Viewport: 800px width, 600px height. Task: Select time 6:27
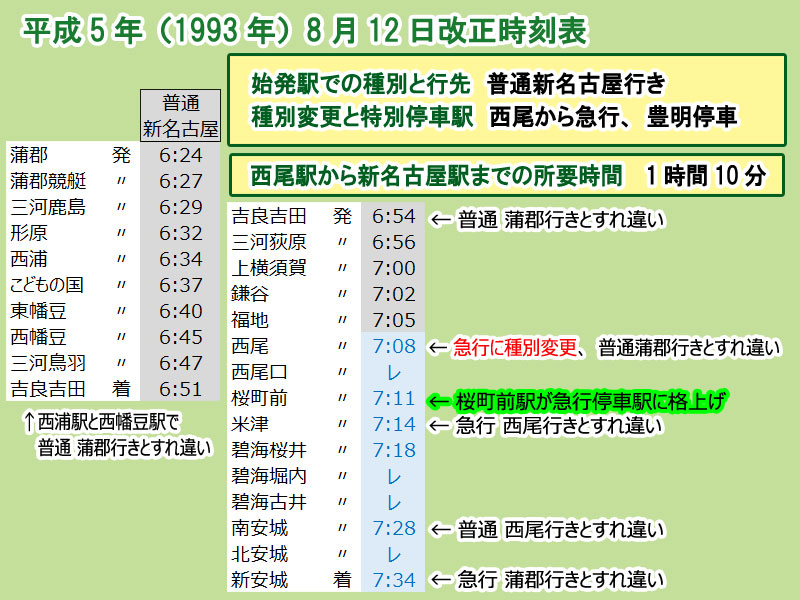pyautogui.click(x=181, y=181)
